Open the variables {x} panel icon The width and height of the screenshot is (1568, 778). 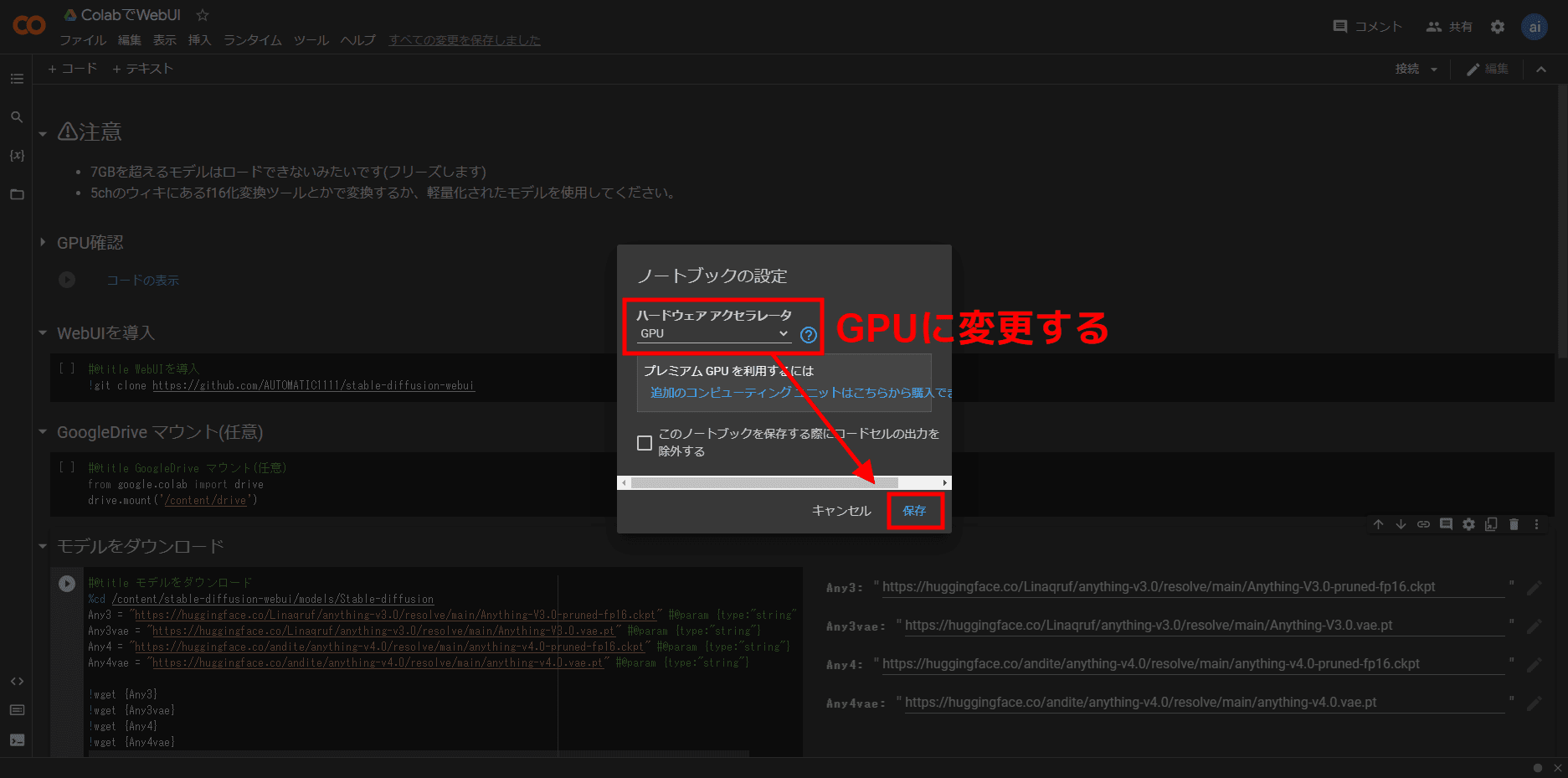point(17,156)
